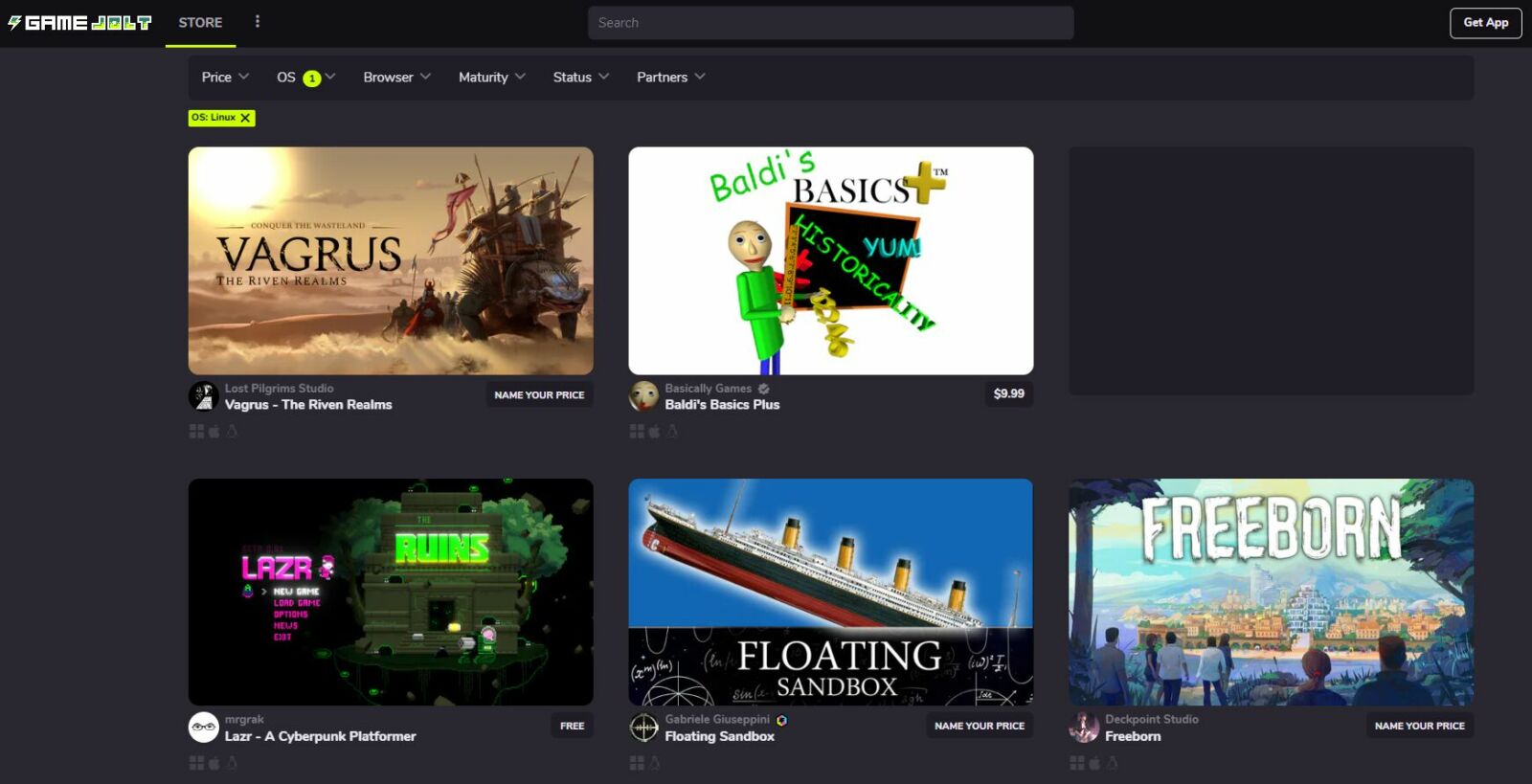The height and width of the screenshot is (784, 1532).
Task: Click Name Your Price on Vagrus
Action: 539,395
